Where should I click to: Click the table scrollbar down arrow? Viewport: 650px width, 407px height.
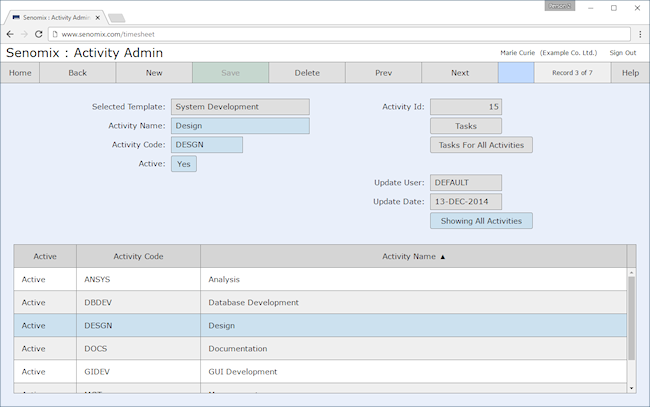tap(631, 388)
